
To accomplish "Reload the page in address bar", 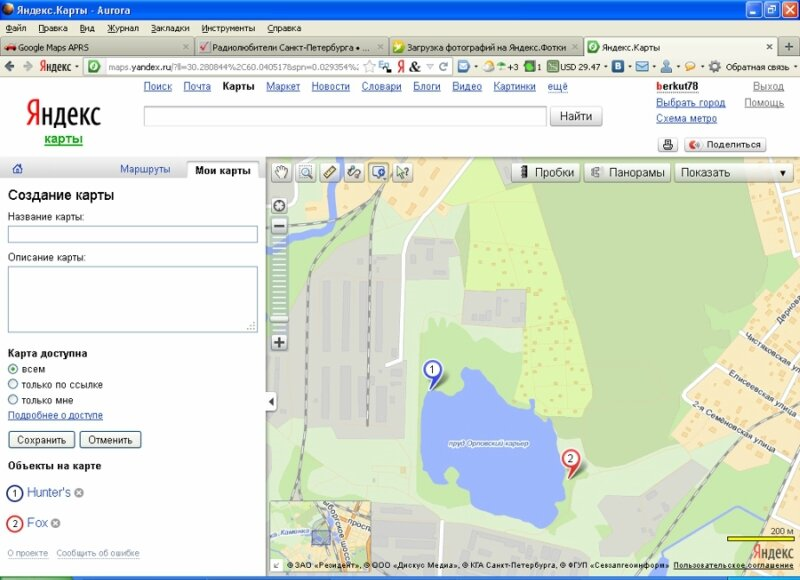I will coord(443,66).
